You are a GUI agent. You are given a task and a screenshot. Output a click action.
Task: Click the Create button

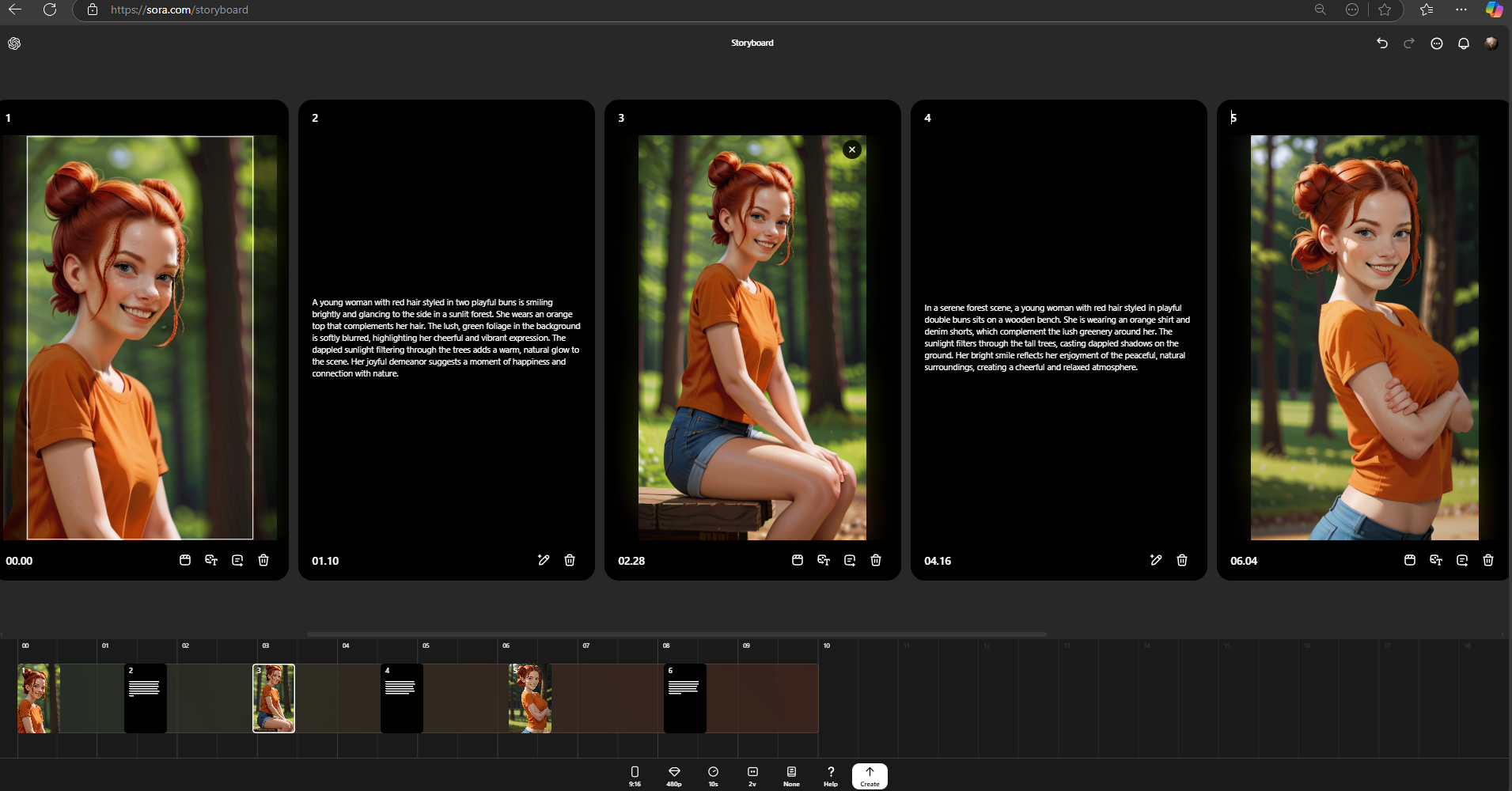pyautogui.click(x=870, y=776)
